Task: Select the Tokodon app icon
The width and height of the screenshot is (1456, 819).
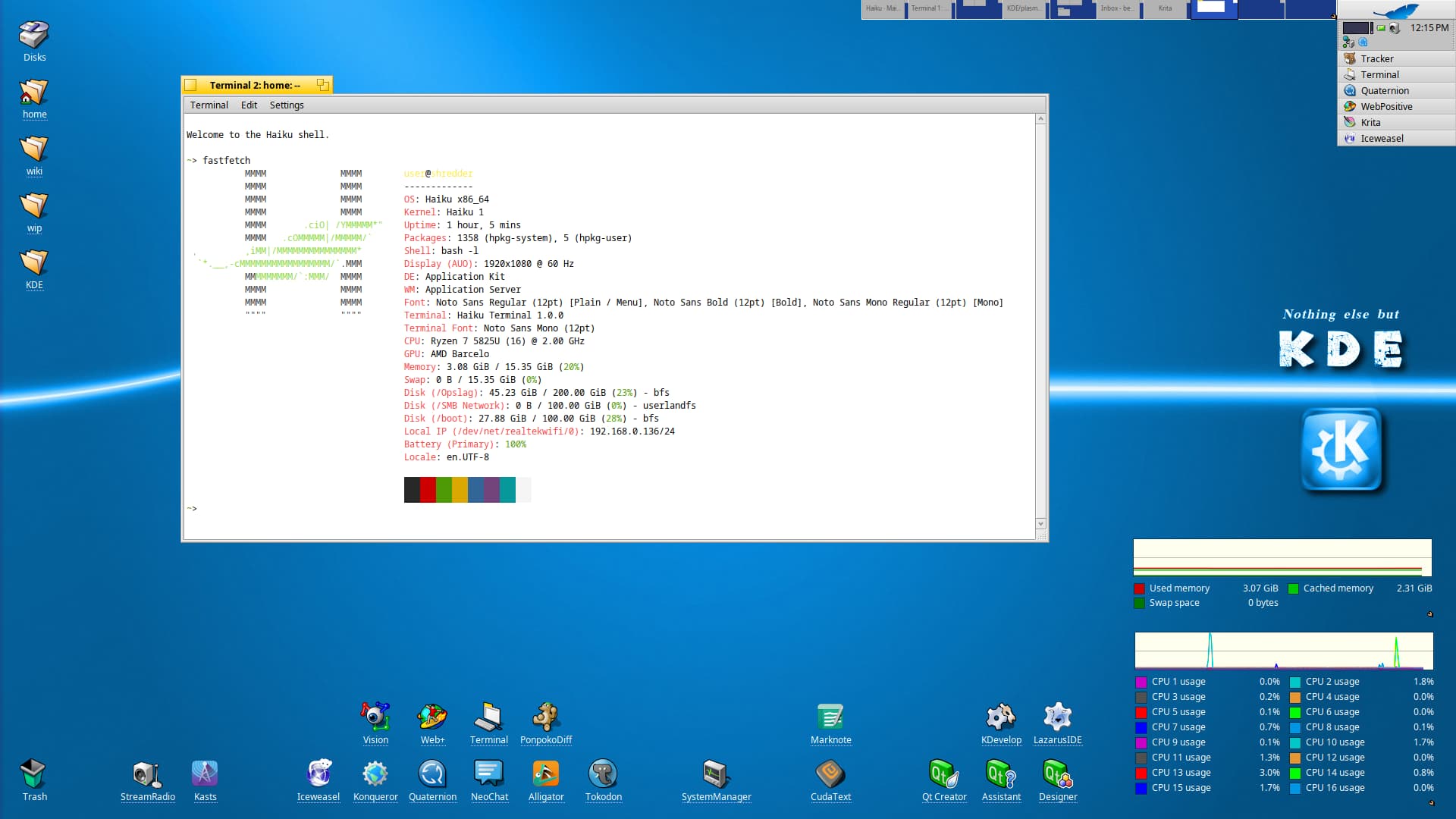Action: (x=603, y=773)
